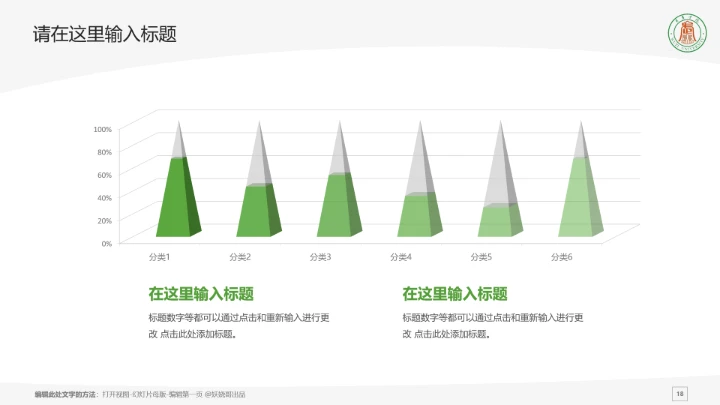Click the 100% axis label
720x405 pixels.
[x=102, y=129]
